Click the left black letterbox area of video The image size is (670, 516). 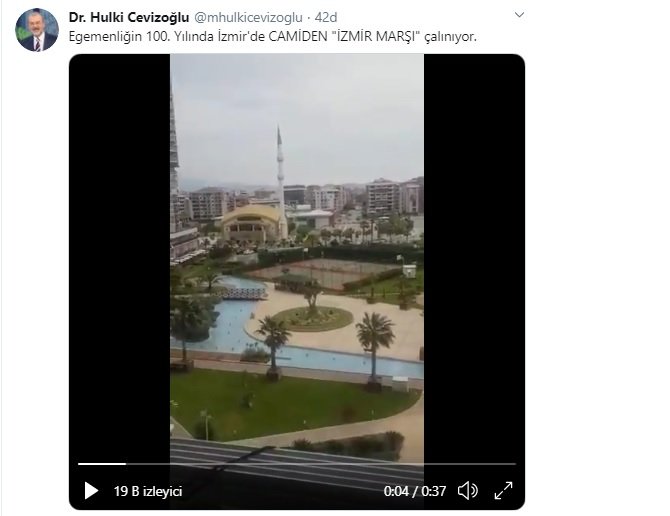pyautogui.click(x=120, y=256)
